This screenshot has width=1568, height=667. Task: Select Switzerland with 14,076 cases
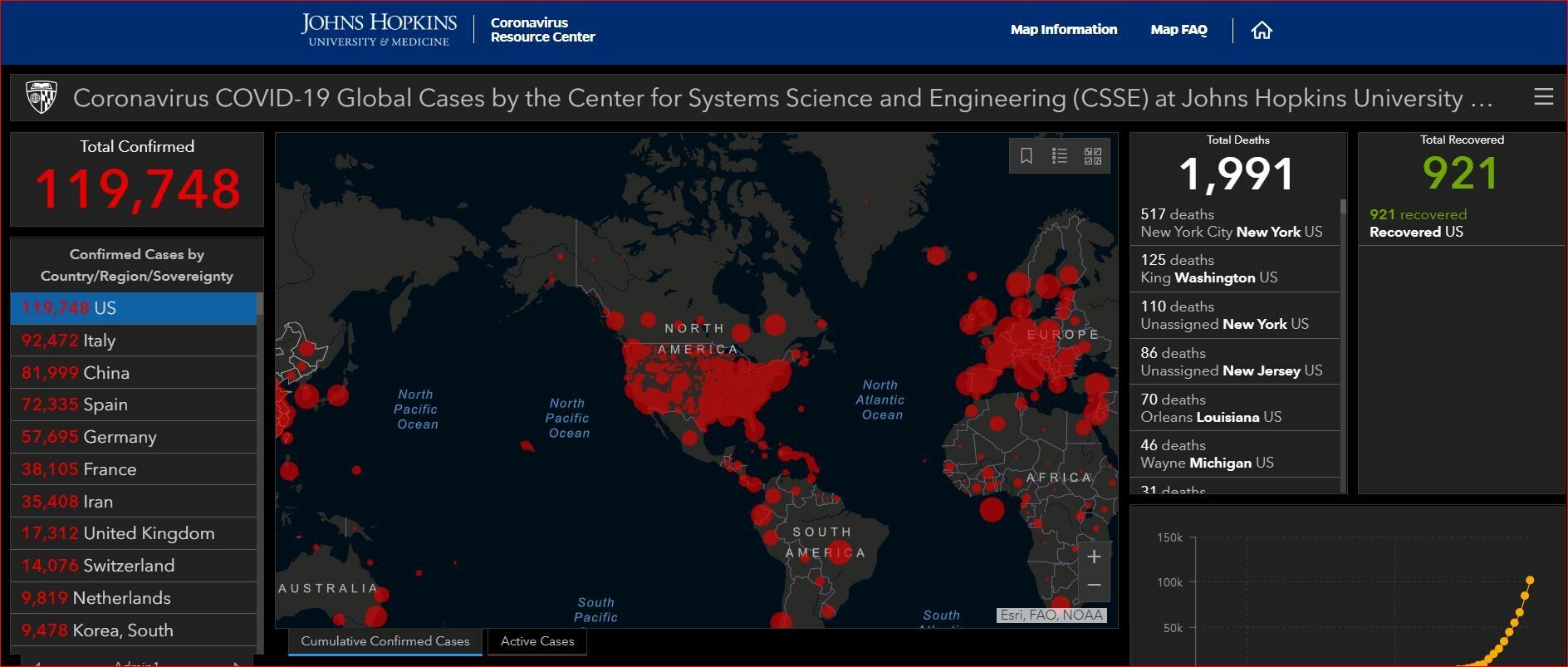tap(134, 566)
